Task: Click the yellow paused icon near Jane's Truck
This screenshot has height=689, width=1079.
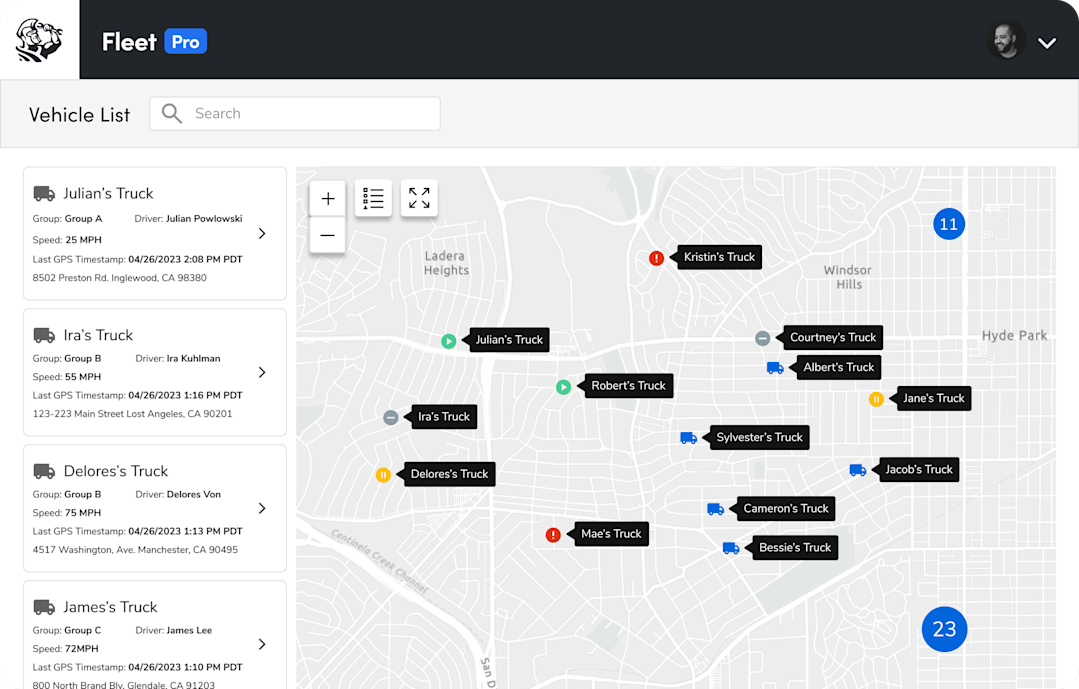Action: point(877,398)
